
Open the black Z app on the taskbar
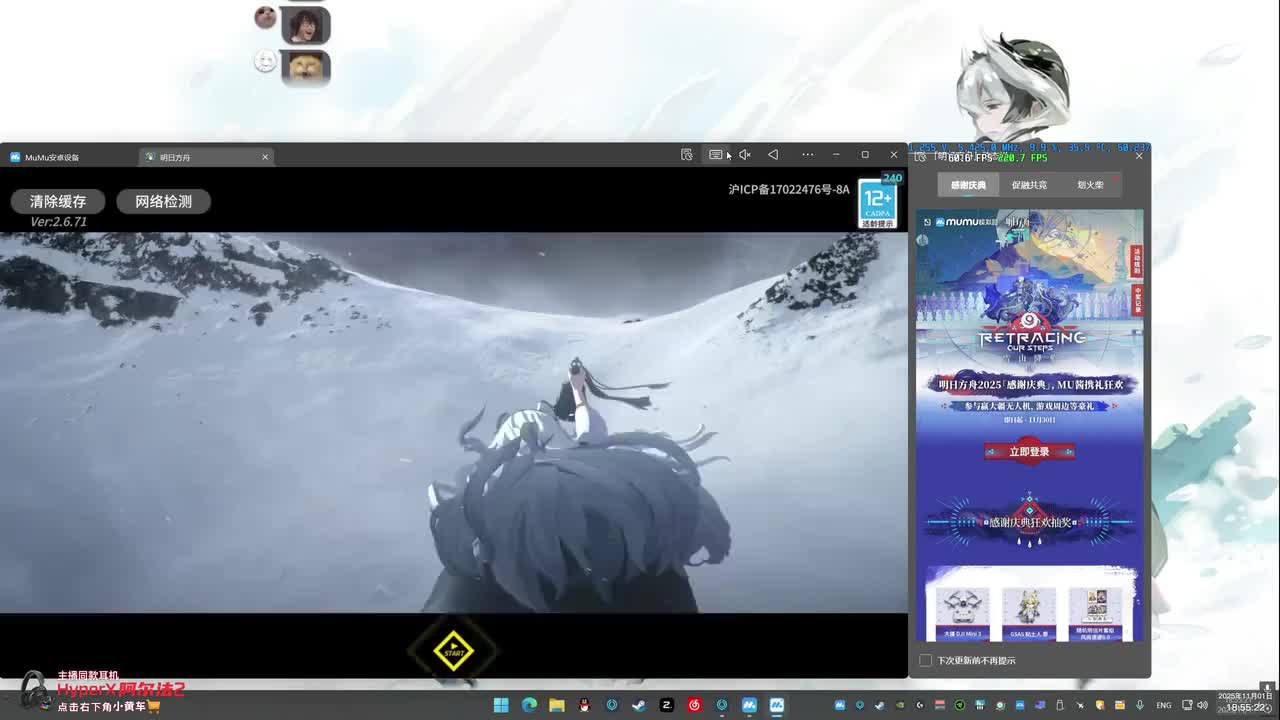click(667, 705)
